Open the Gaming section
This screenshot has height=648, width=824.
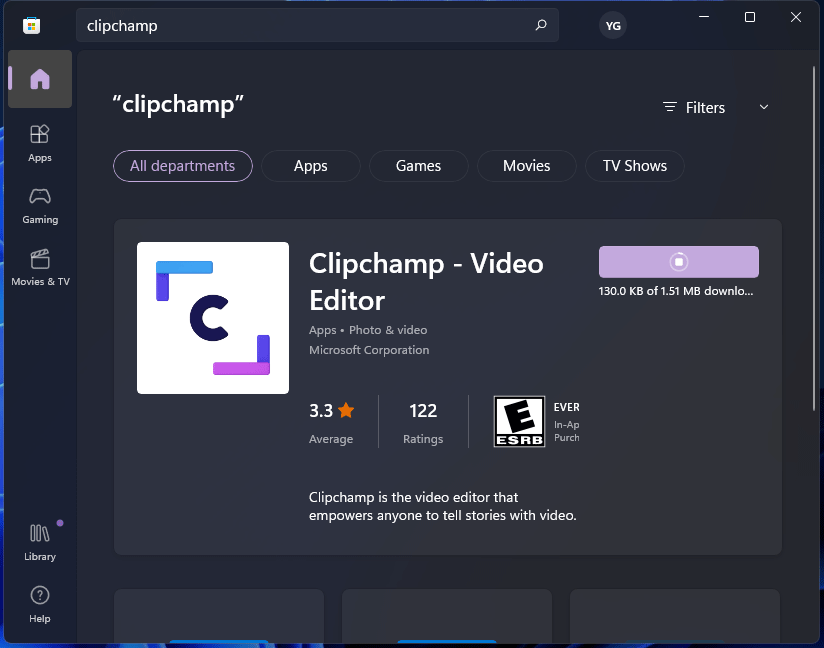(39, 205)
